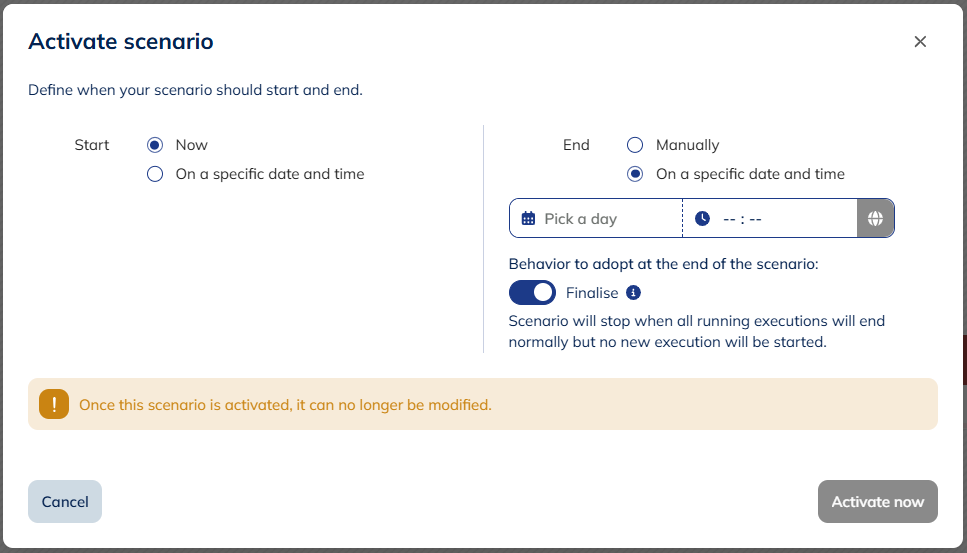Set End to 'Manually' radio option
This screenshot has width=967, height=553.
pyautogui.click(x=635, y=145)
